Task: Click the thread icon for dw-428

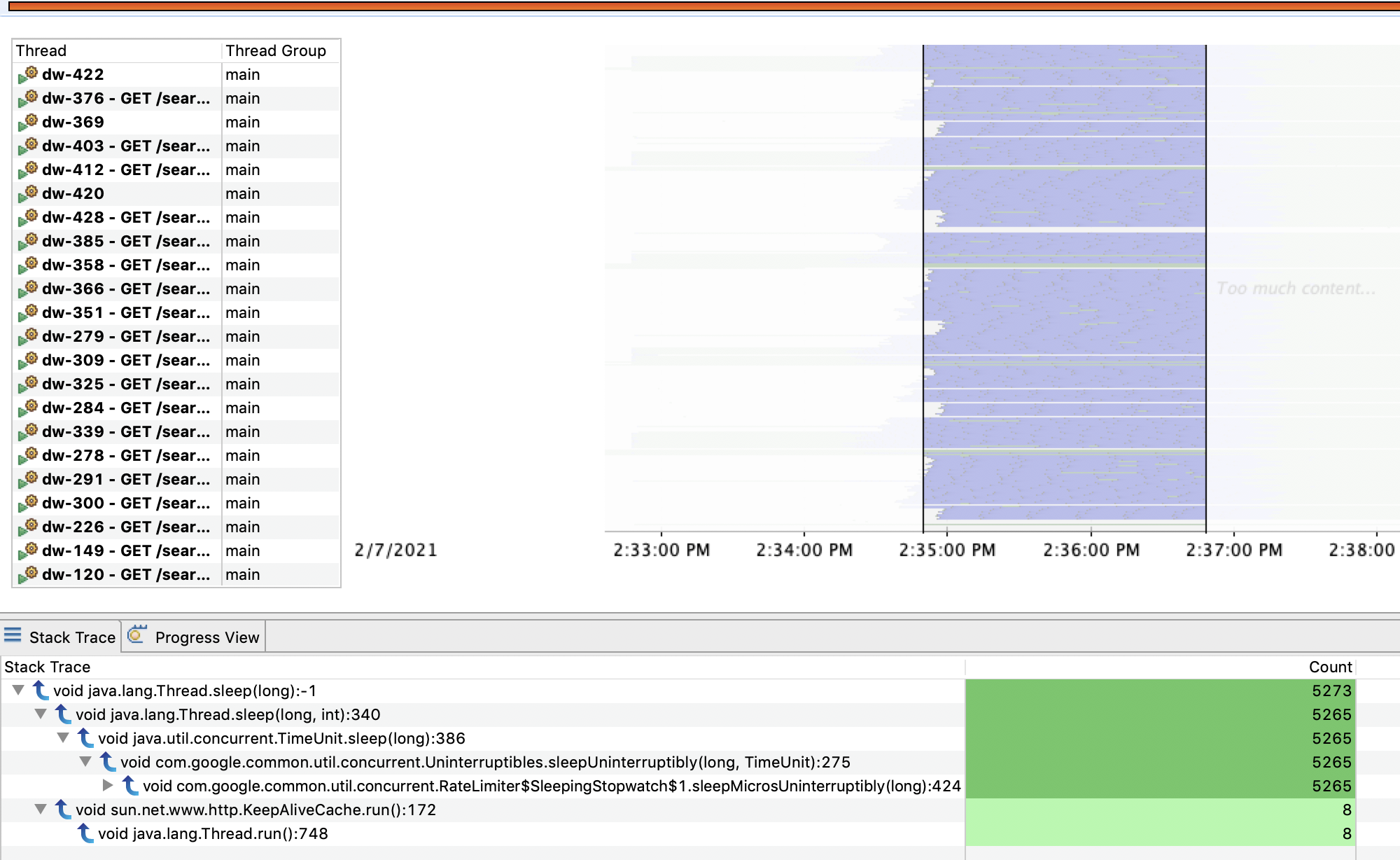Action: (28, 217)
